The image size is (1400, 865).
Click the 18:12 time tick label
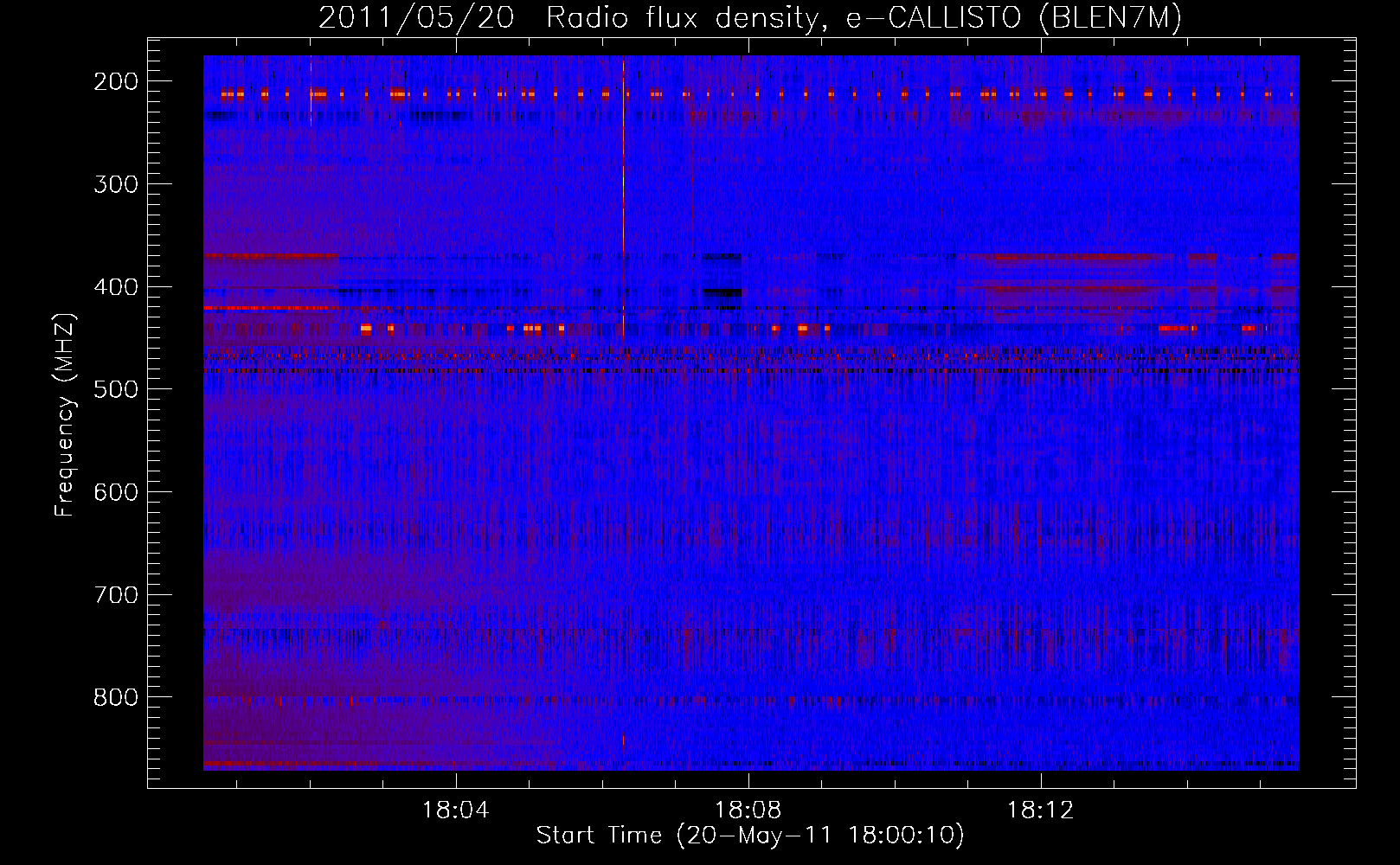(1040, 811)
